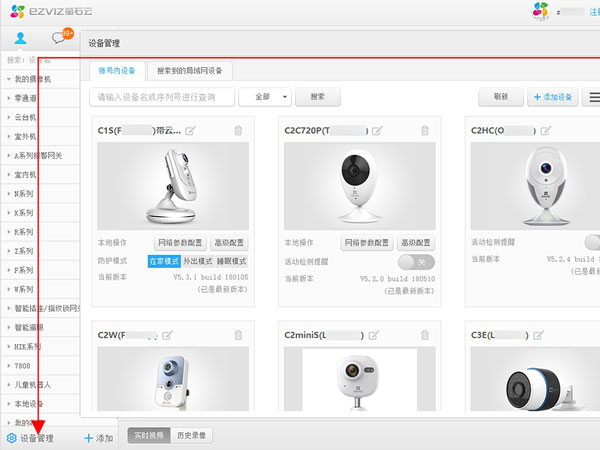Switch to 账号内设备 tab

(117, 71)
